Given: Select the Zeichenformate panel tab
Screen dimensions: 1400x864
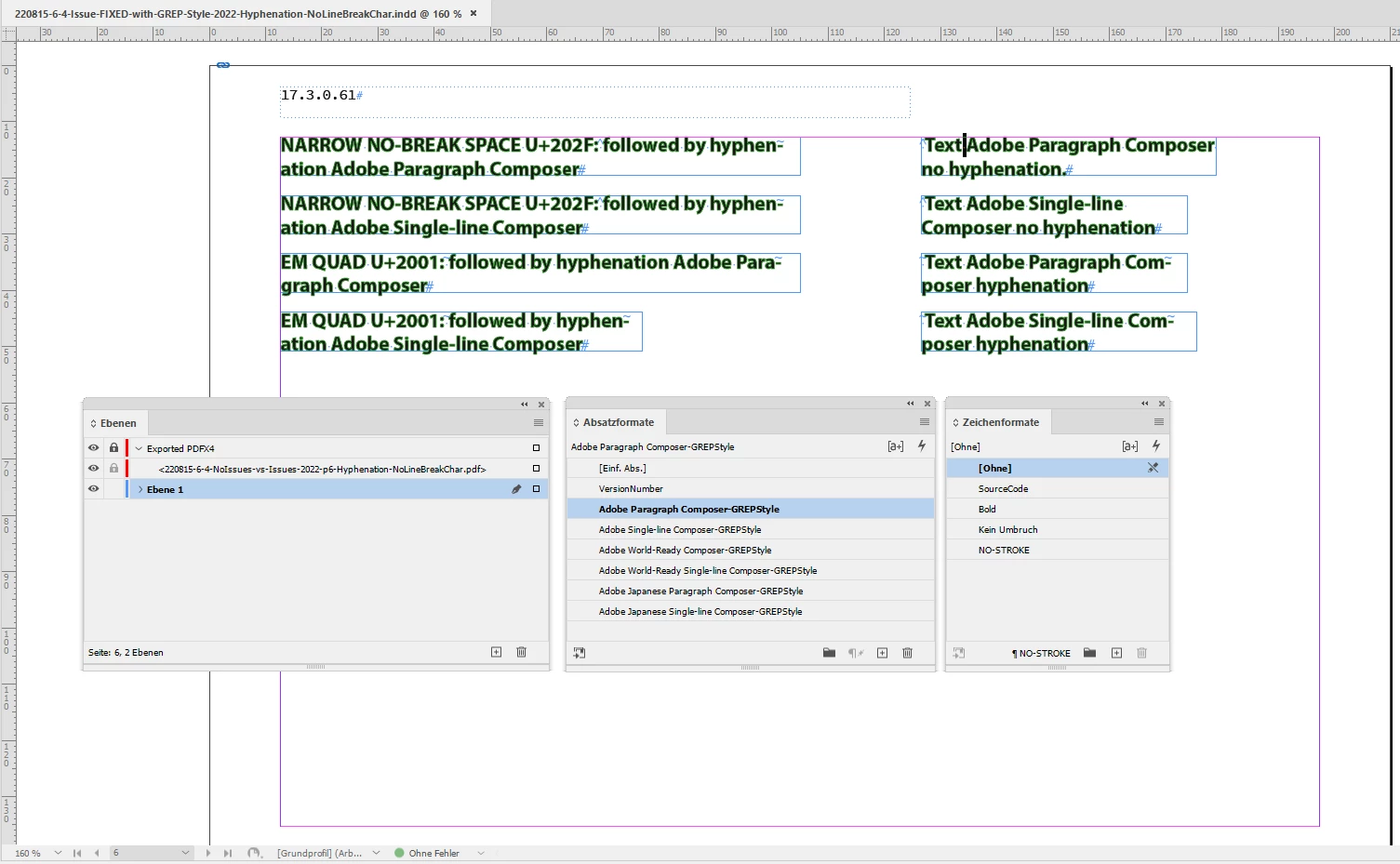Looking at the screenshot, I should 1000,422.
